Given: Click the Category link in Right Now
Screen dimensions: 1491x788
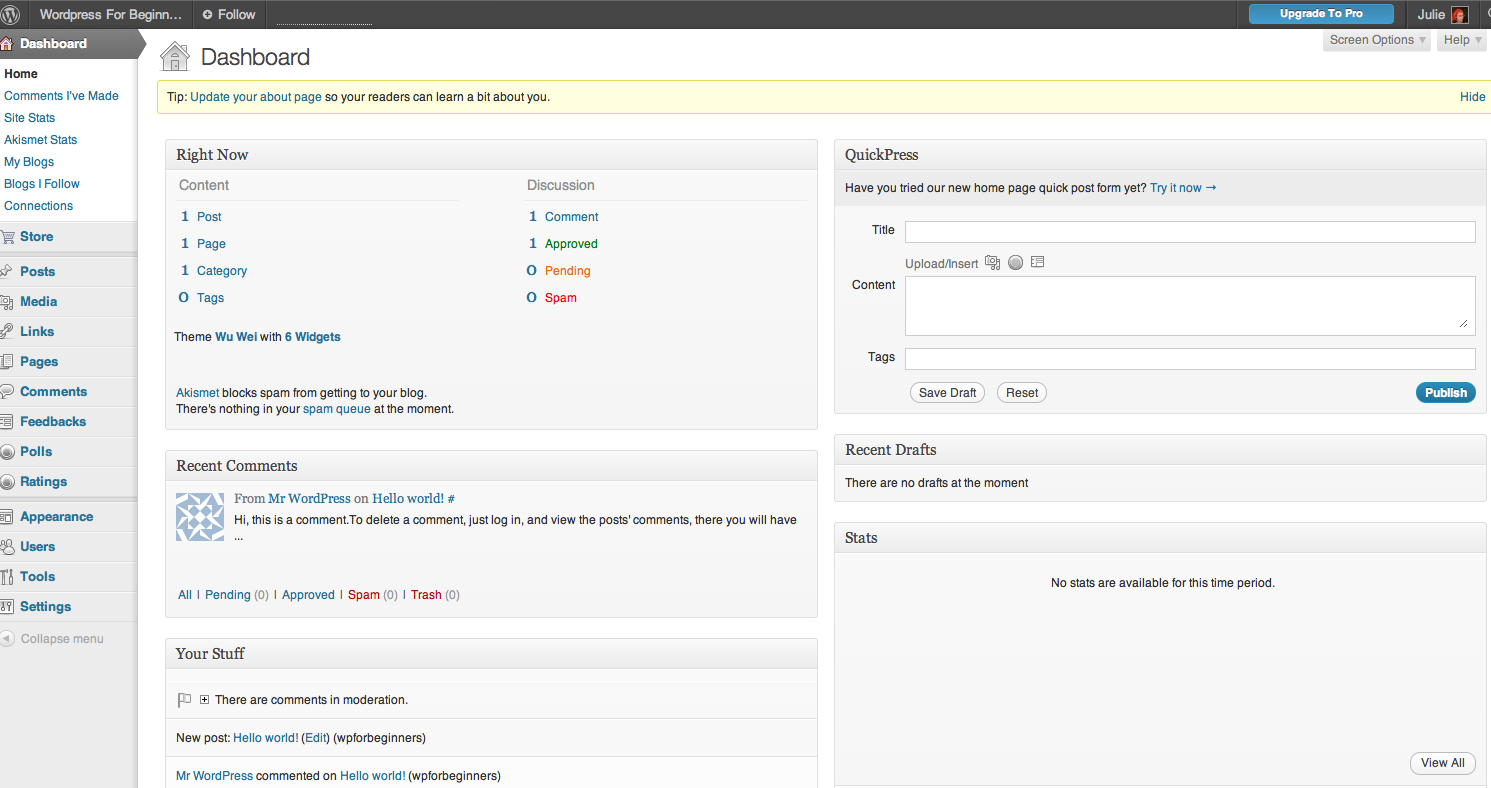Looking at the screenshot, I should [222, 271].
